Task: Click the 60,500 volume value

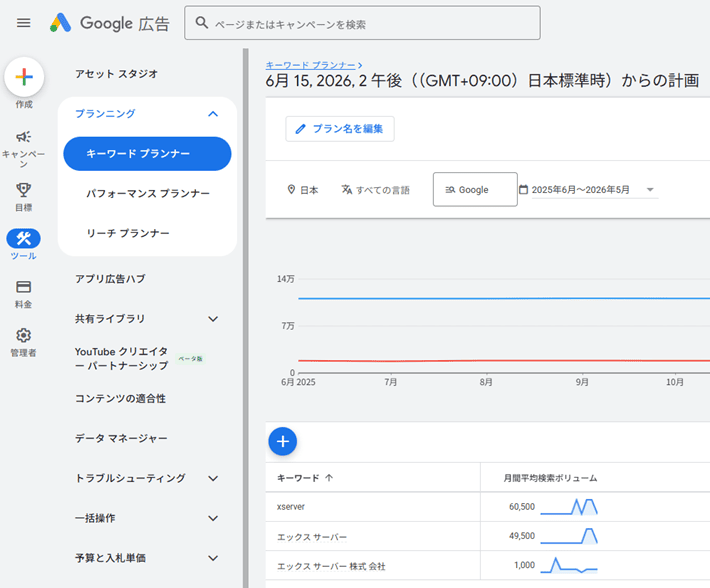Action: tap(522, 507)
